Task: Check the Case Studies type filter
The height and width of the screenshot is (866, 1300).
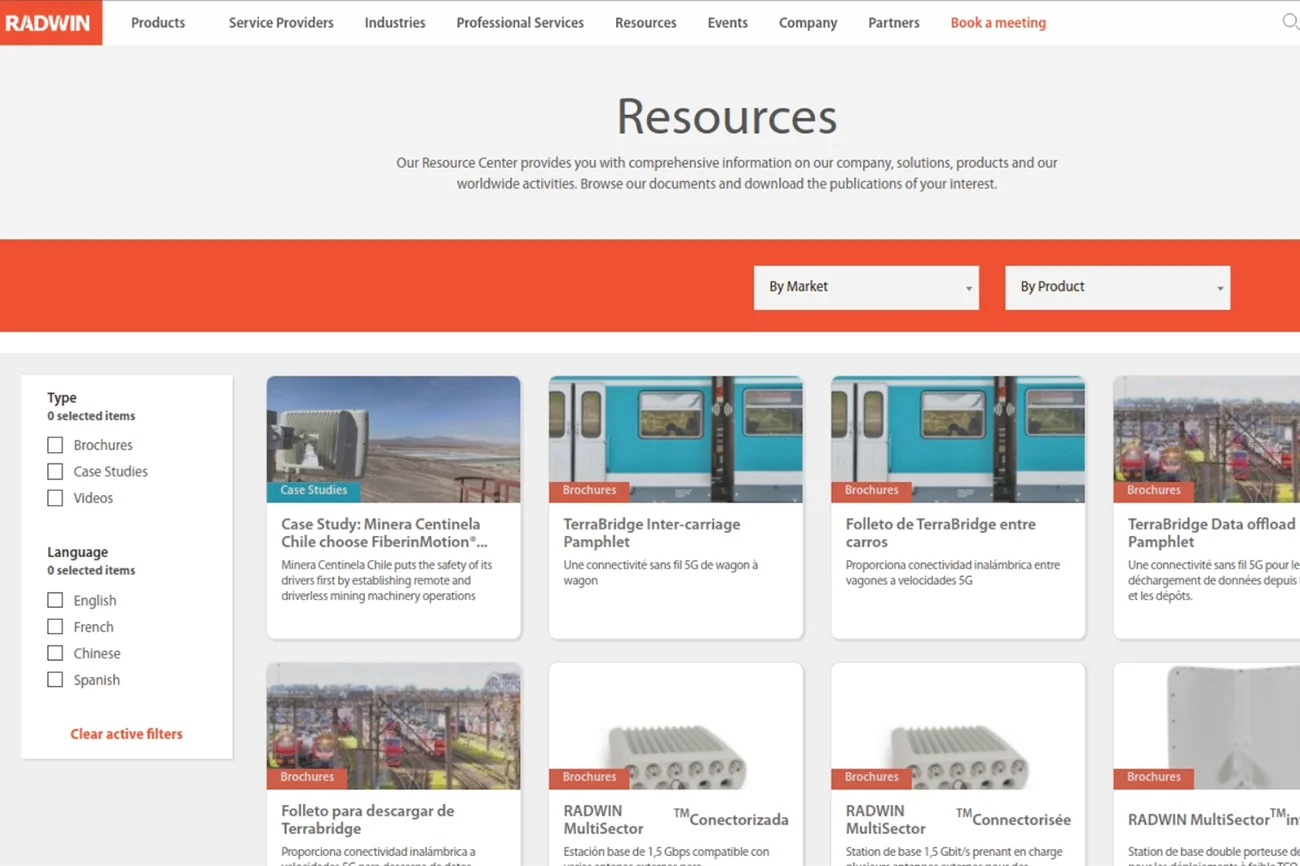Action: click(55, 471)
